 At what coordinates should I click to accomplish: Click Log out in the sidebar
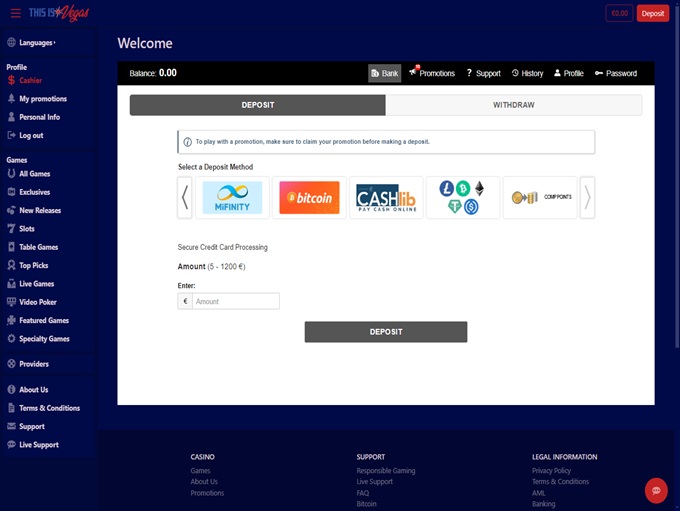(30, 135)
